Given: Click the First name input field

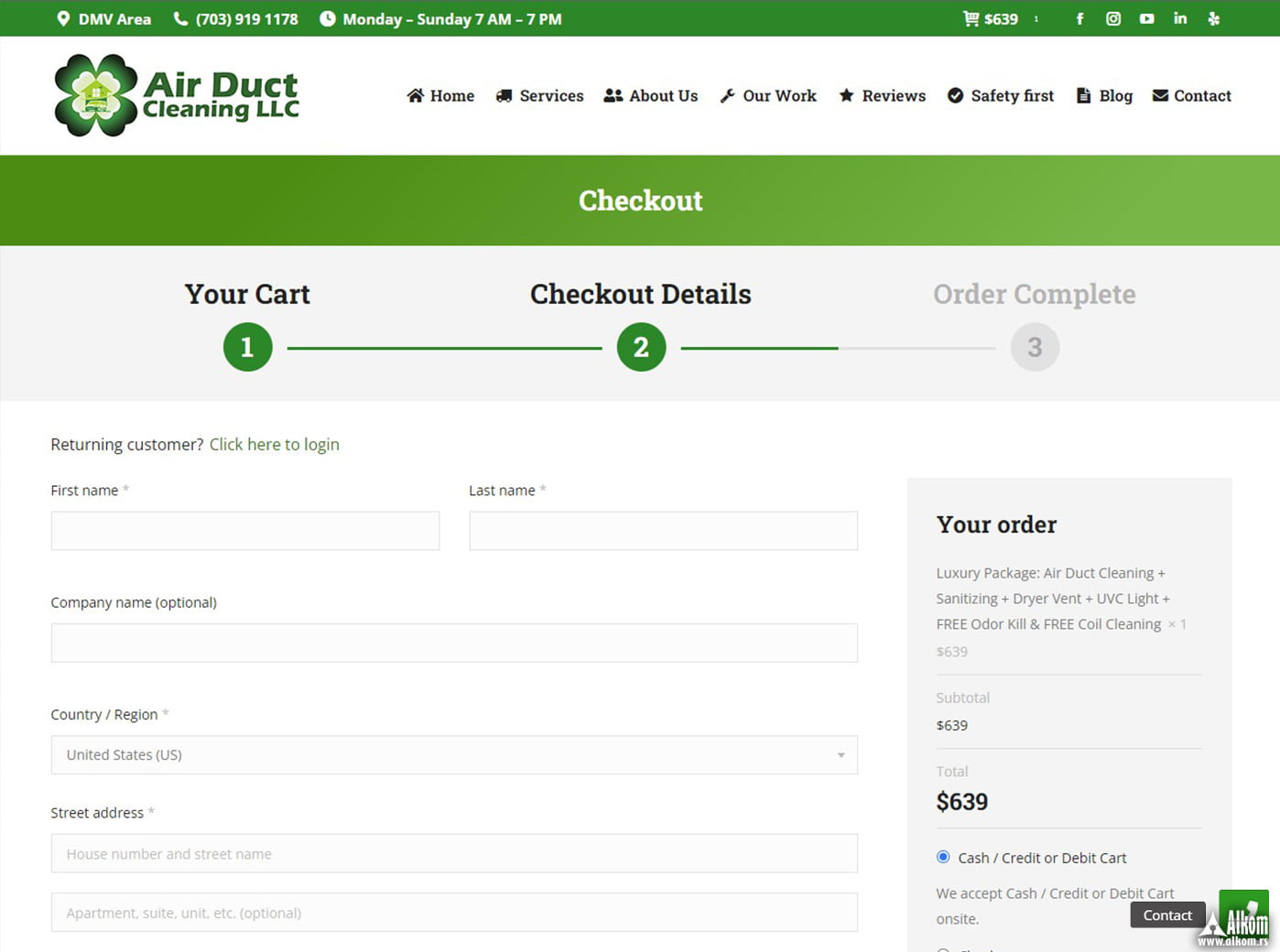Looking at the screenshot, I should coord(245,531).
